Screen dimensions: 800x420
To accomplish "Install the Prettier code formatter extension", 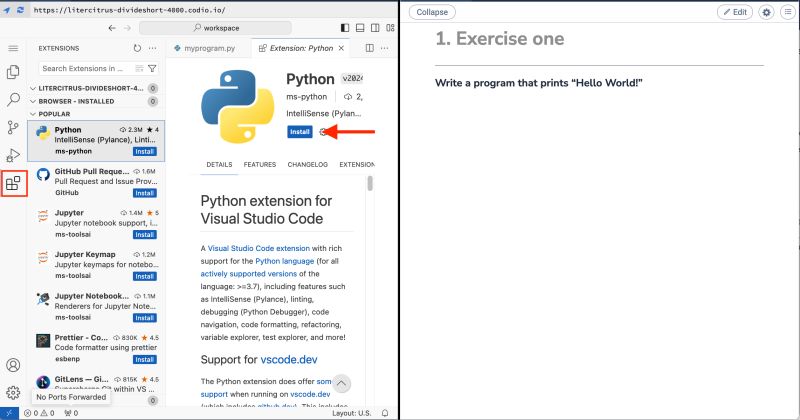I will coord(145,359).
